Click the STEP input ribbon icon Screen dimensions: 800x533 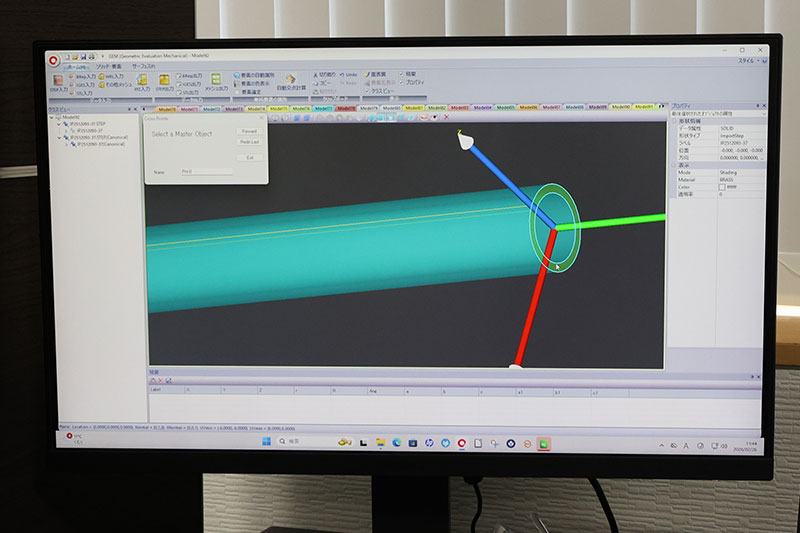tap(57, 79)
